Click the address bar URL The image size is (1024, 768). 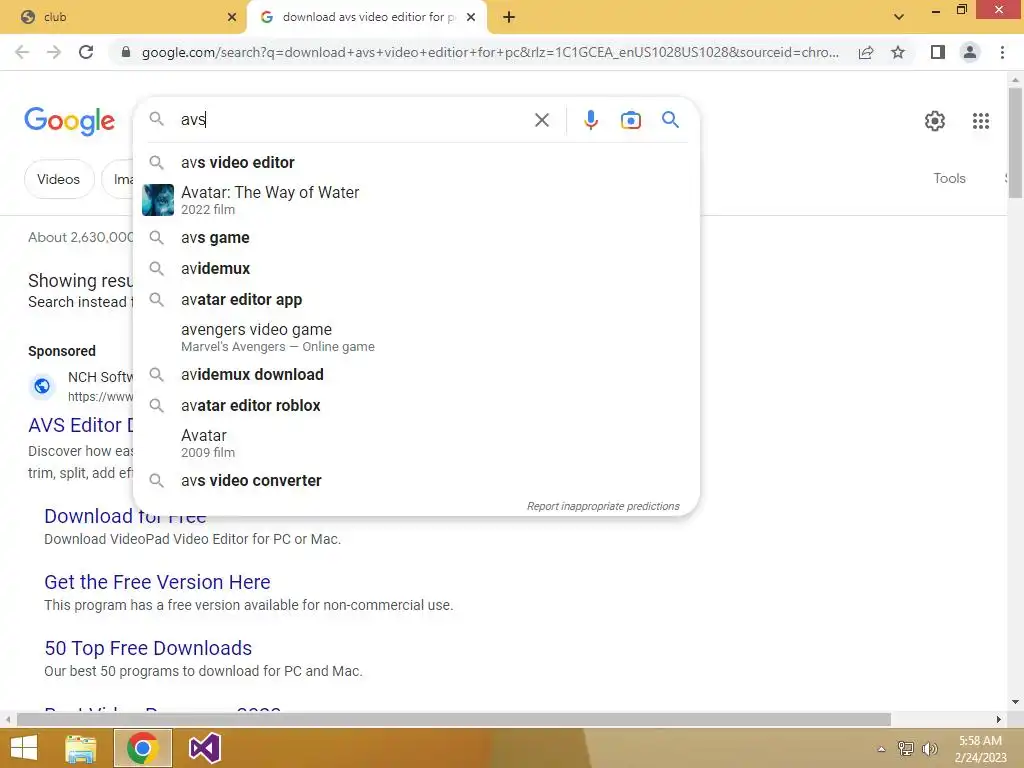(490, 52)
